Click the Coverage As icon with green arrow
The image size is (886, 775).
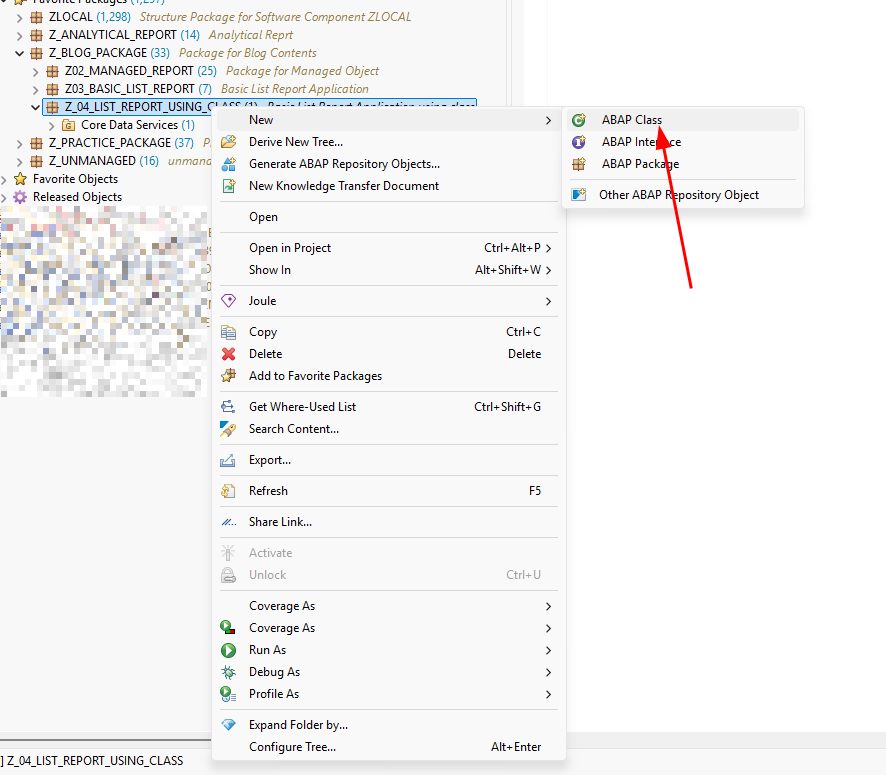(x=228, y=628)
